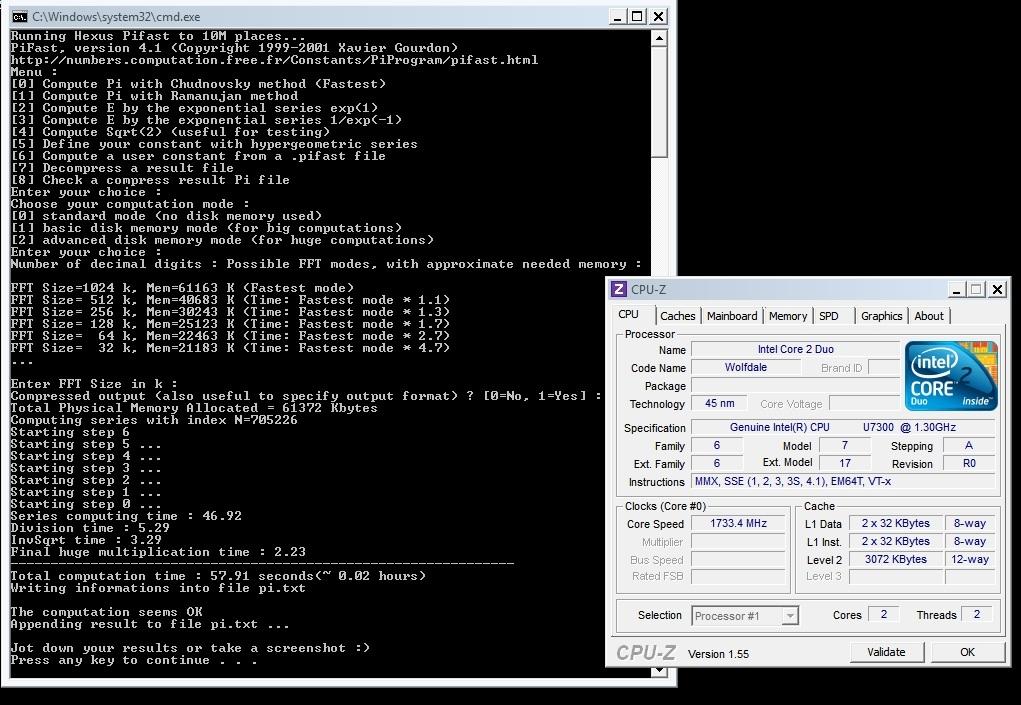Close the cmd.exe window
The width and height of the screenshot is (1021, 705).
click(x=658, y=16)
